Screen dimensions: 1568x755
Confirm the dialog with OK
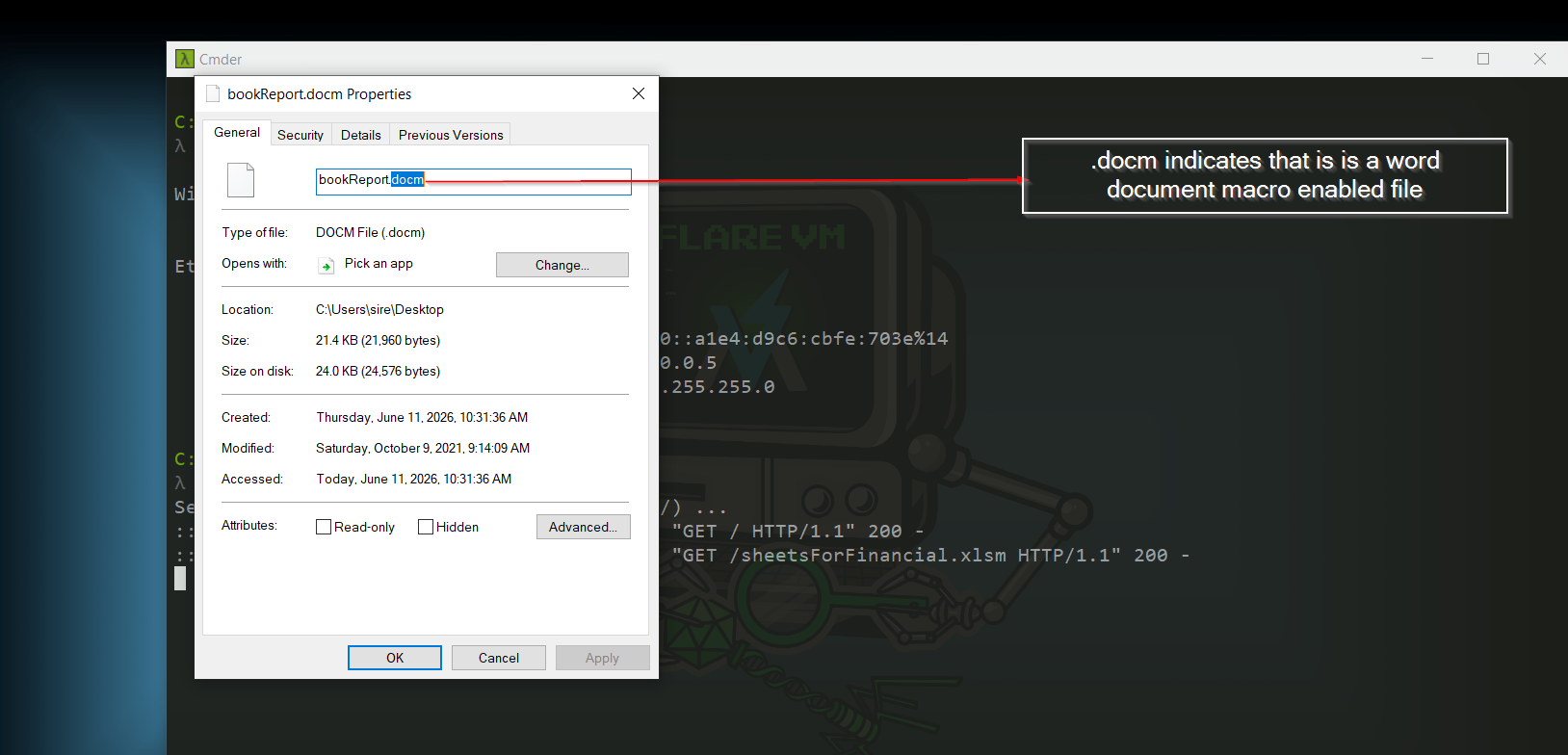click(395, 658)
